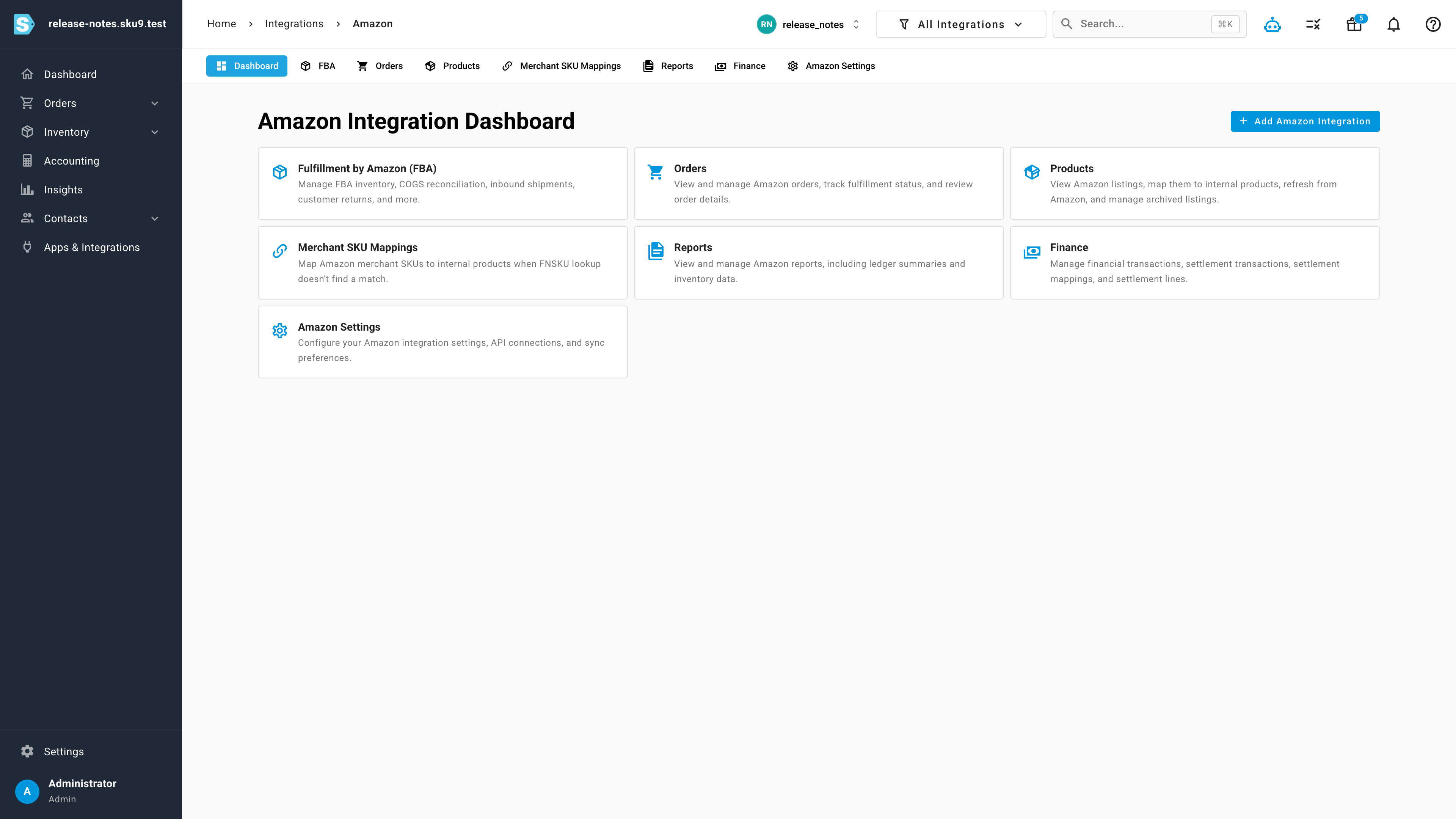Click the Administrator avatar circle
This screenshot has width=1456, height=819.
pyautogui.click(x=27, y=791)
